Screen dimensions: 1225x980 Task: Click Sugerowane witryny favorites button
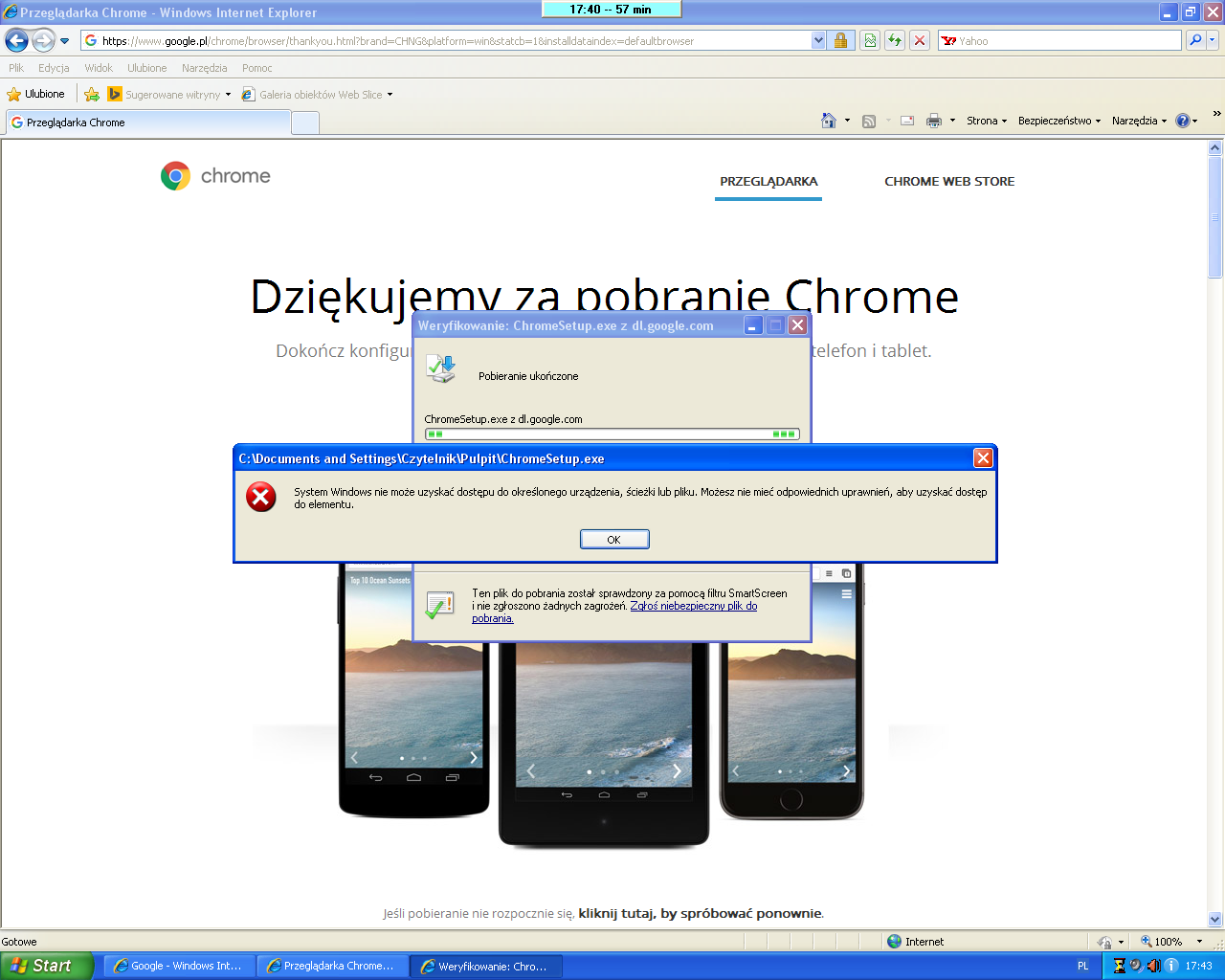(169, 95)
